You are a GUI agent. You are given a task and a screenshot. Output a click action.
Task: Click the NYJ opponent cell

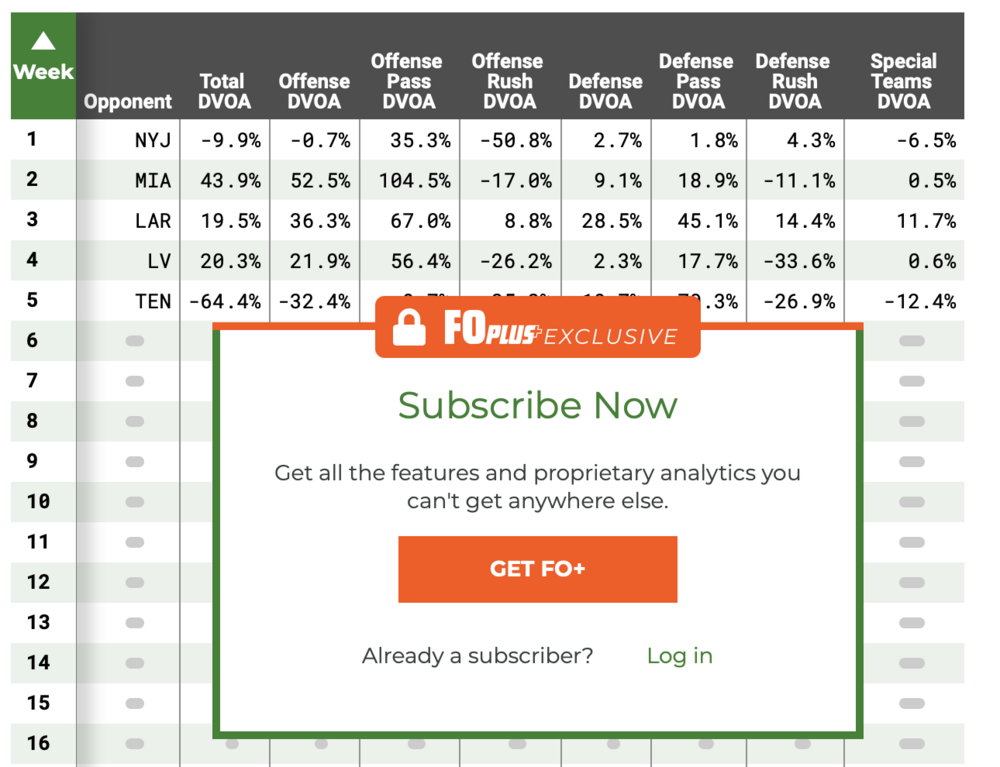click(x=152, y=140)
